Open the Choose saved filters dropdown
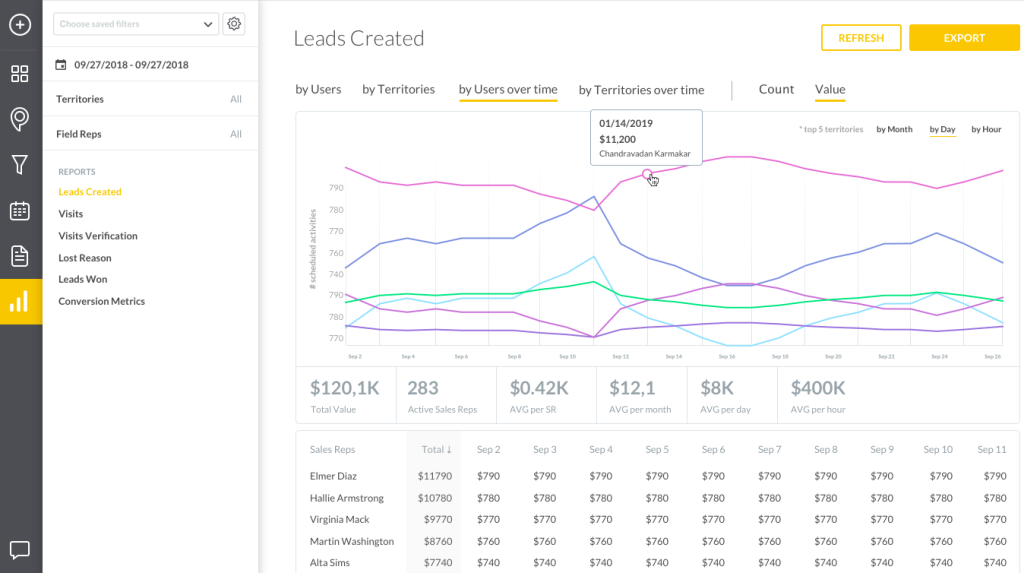 pyautogui.click(x=136, y=24)
